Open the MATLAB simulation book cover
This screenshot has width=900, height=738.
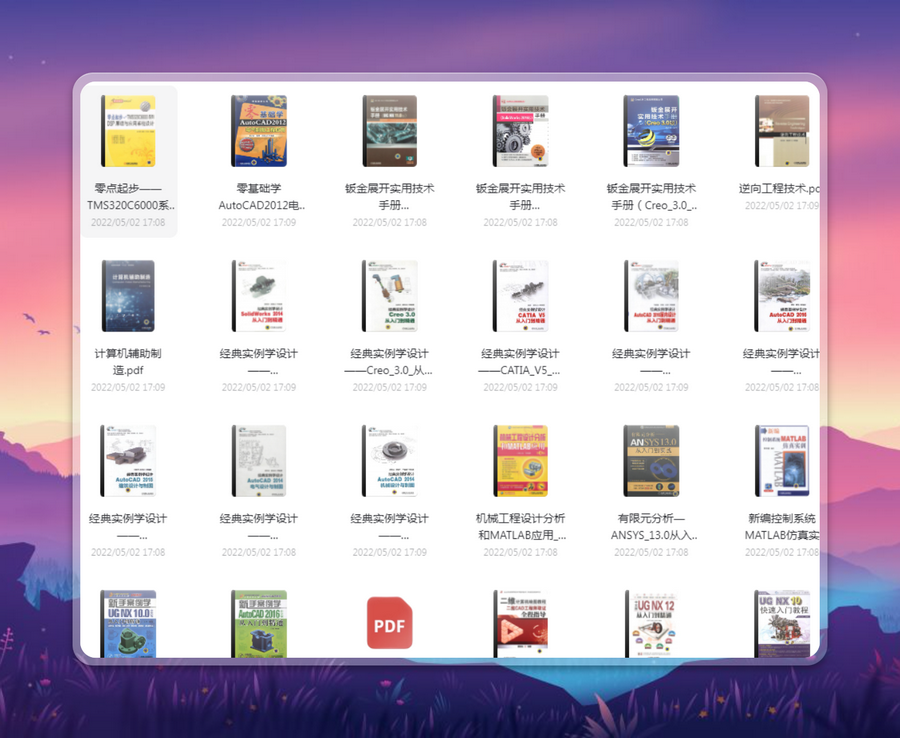coord(782,461)
